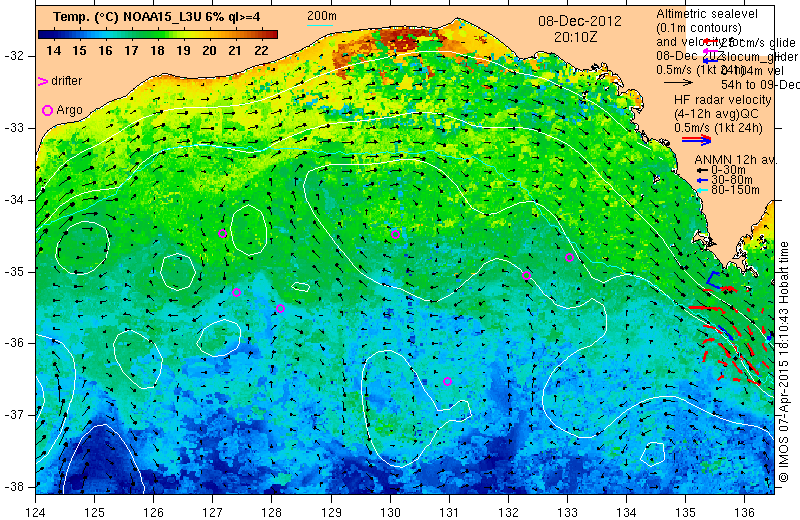Viewport: 800px width, 520px height.
Task: Click the 'drifter' legend label
Action: pyautogui.click(x=66, y=81)
